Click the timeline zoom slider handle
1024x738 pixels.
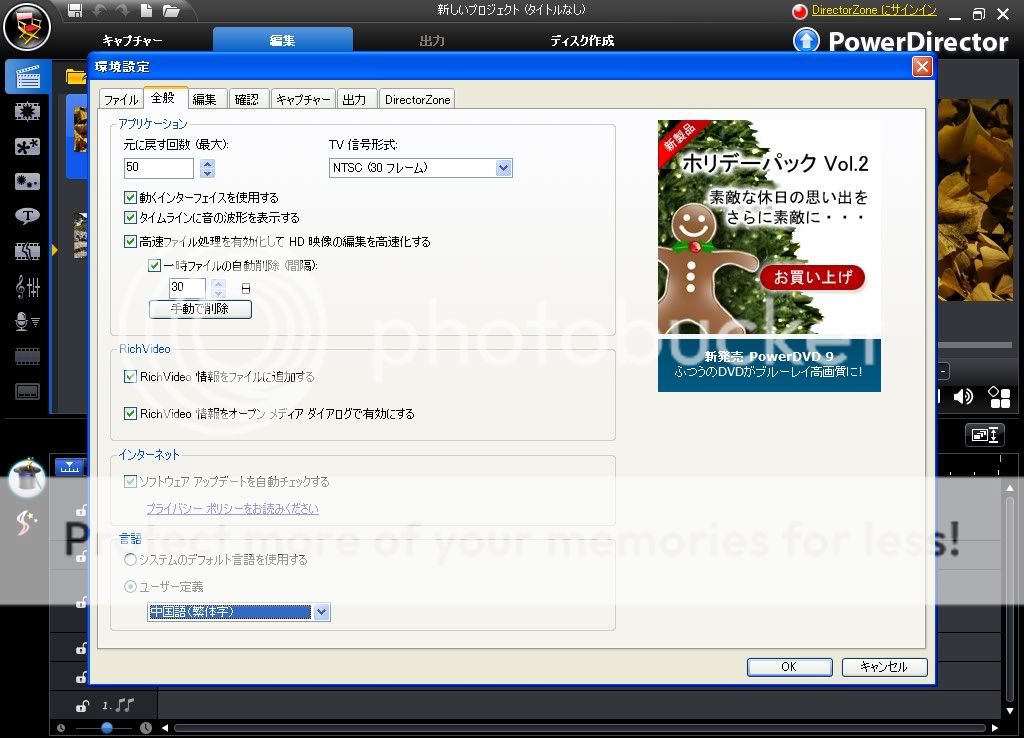[107, 727]
